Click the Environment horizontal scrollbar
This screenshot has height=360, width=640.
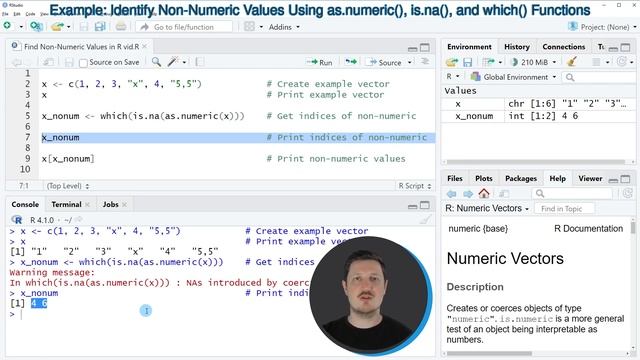(x=536, y=162)
